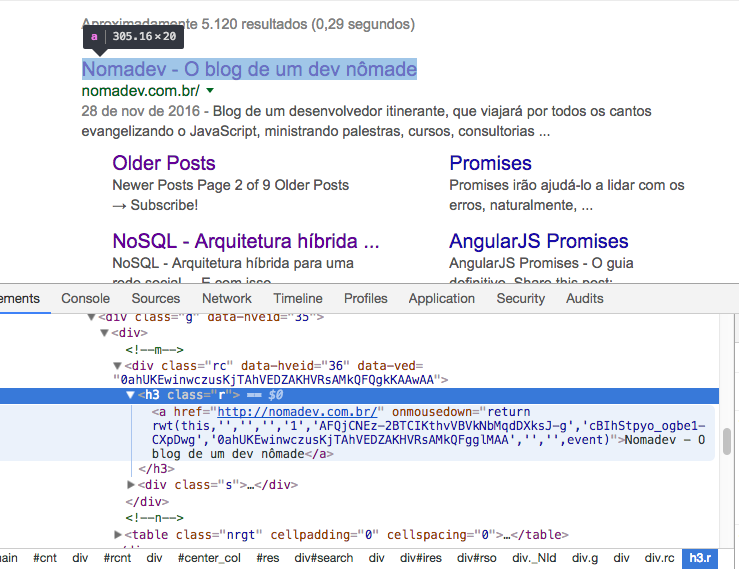739x569 pixels.
Task: Switch to the Elements tab in DevTools
Action: pos(20,298)
